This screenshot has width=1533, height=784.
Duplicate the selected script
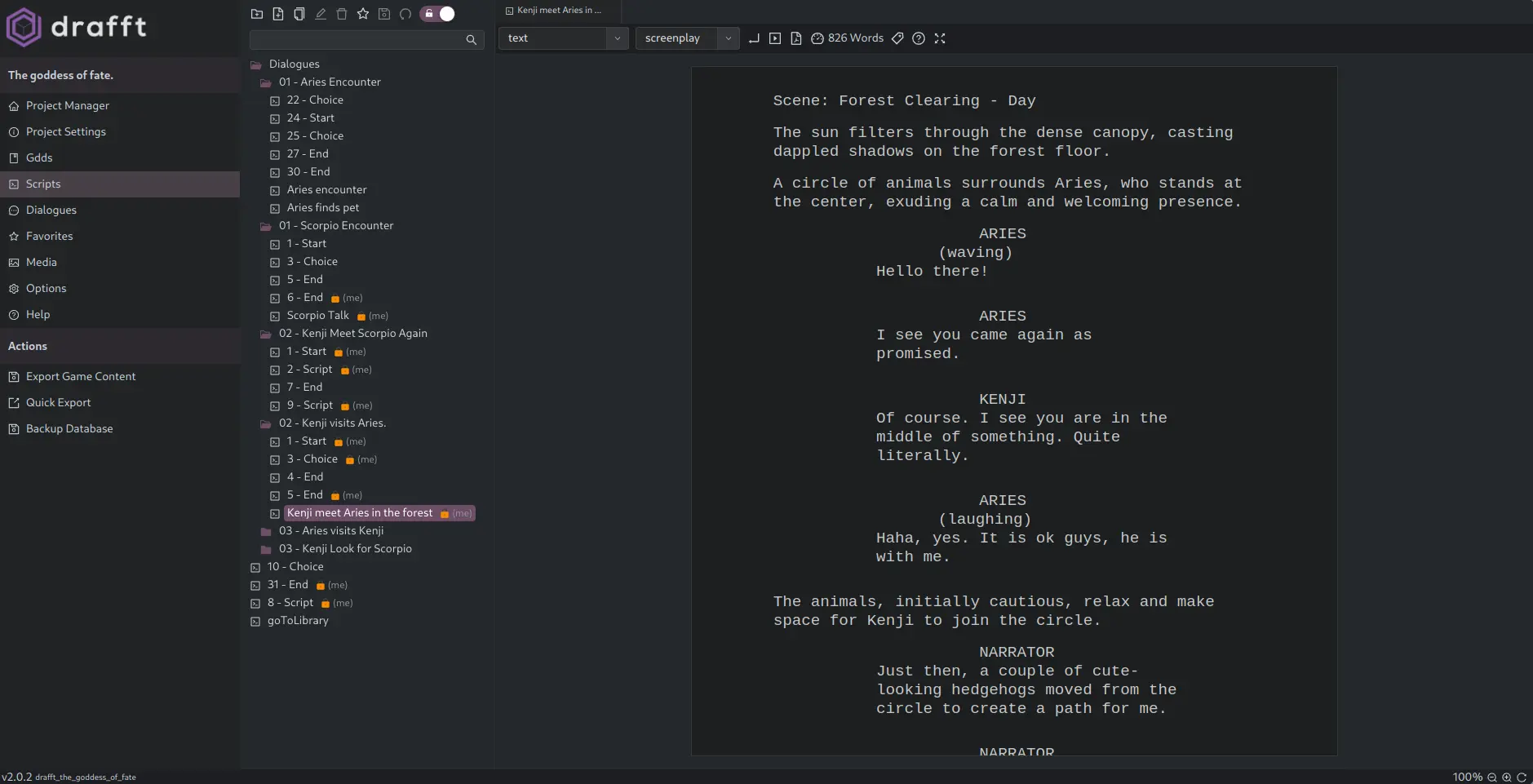coord(300,14)
